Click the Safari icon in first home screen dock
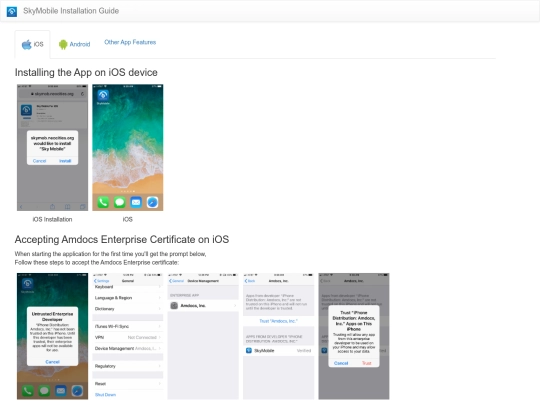 (153, 202)
